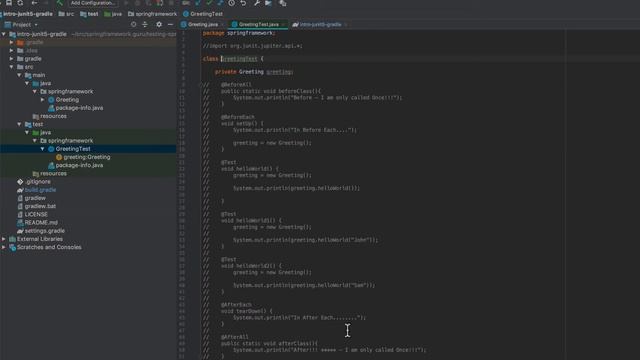Expand Scratches and Consoles
The width and height of the screenshot is (640, 360).
coord(4,247)
